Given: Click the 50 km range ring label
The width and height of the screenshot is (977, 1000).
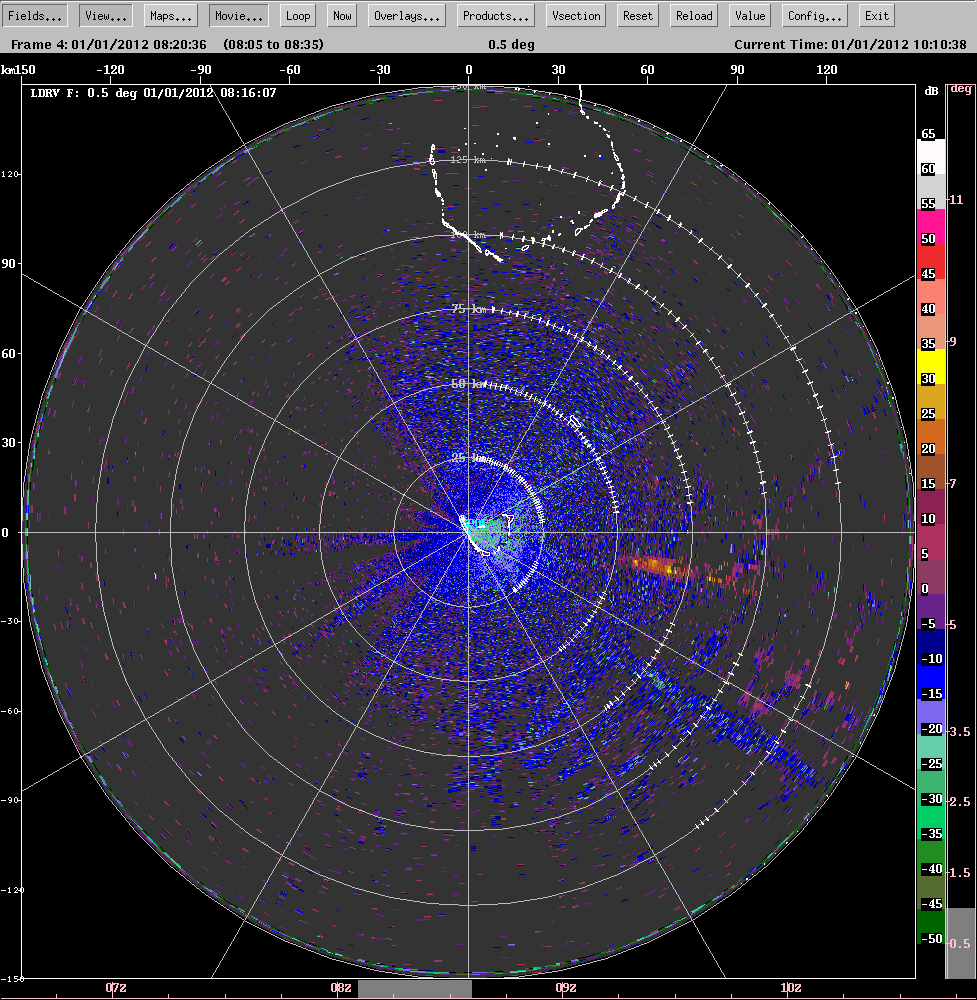Looking at the screenshot, I should [x=469, y=384].
